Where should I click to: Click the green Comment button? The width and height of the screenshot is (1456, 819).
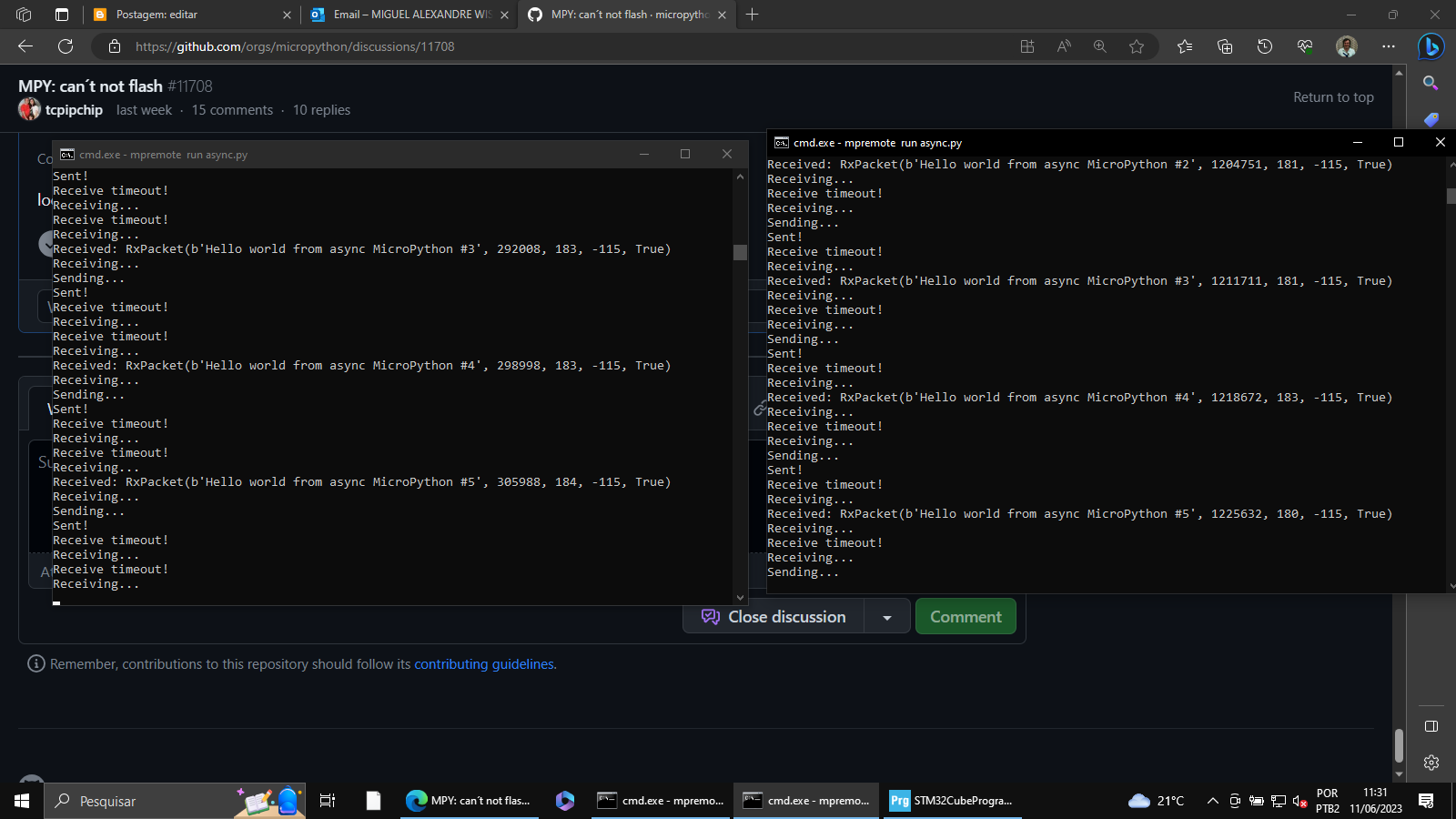click(x=965, y=616)
